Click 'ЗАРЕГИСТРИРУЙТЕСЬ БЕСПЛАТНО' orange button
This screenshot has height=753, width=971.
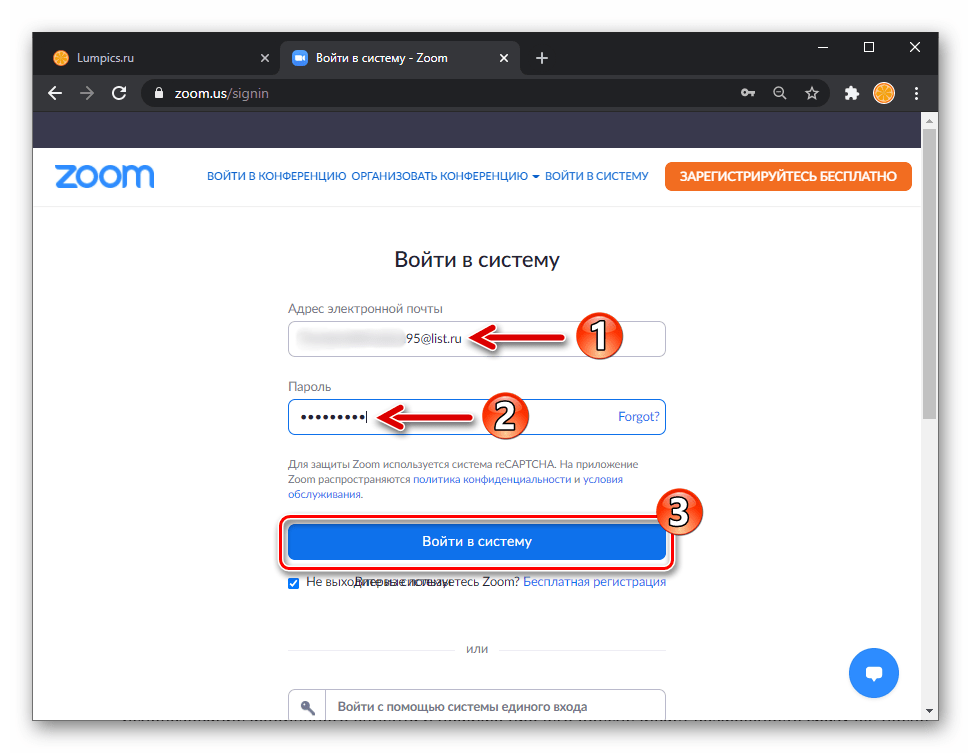click(x=788, y=176)
